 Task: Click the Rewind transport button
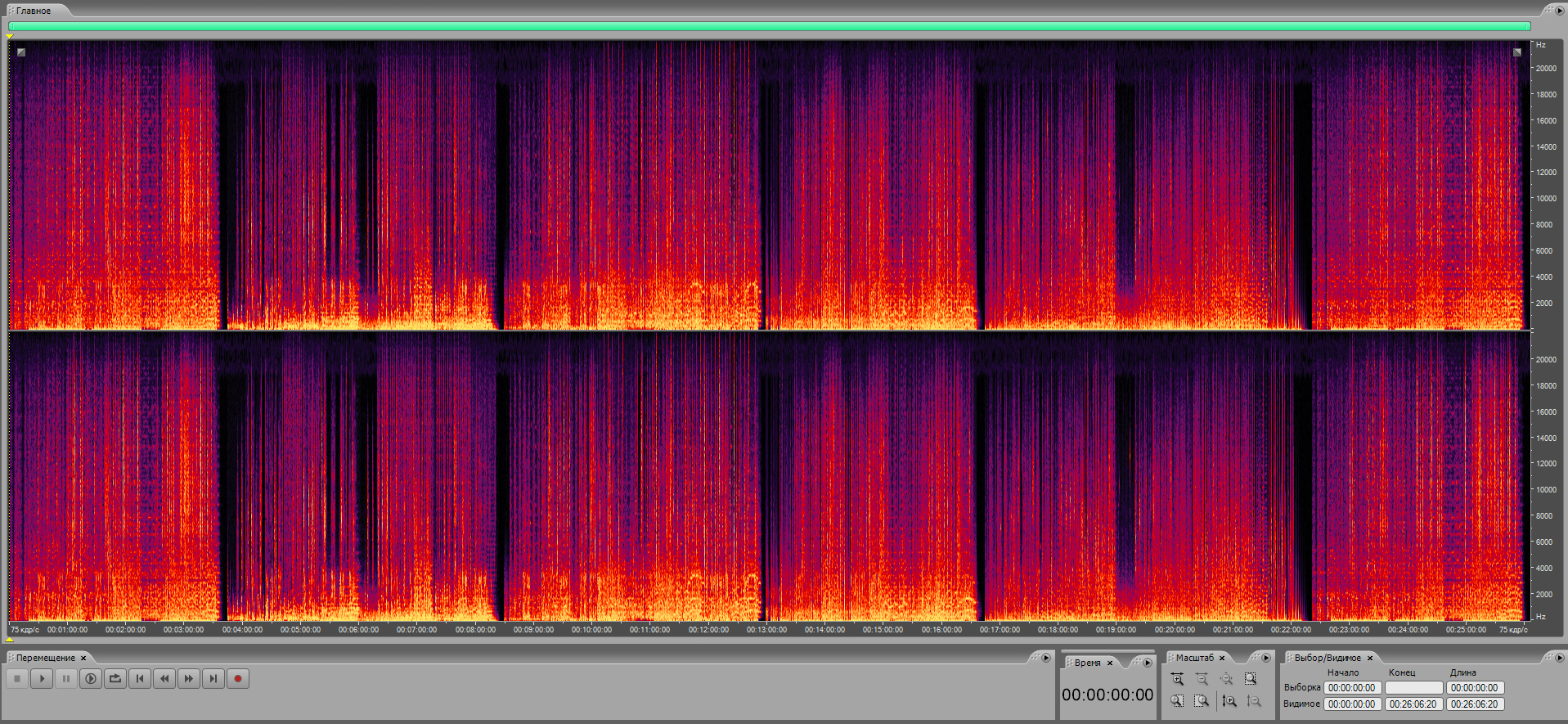(x=164, y=678)
